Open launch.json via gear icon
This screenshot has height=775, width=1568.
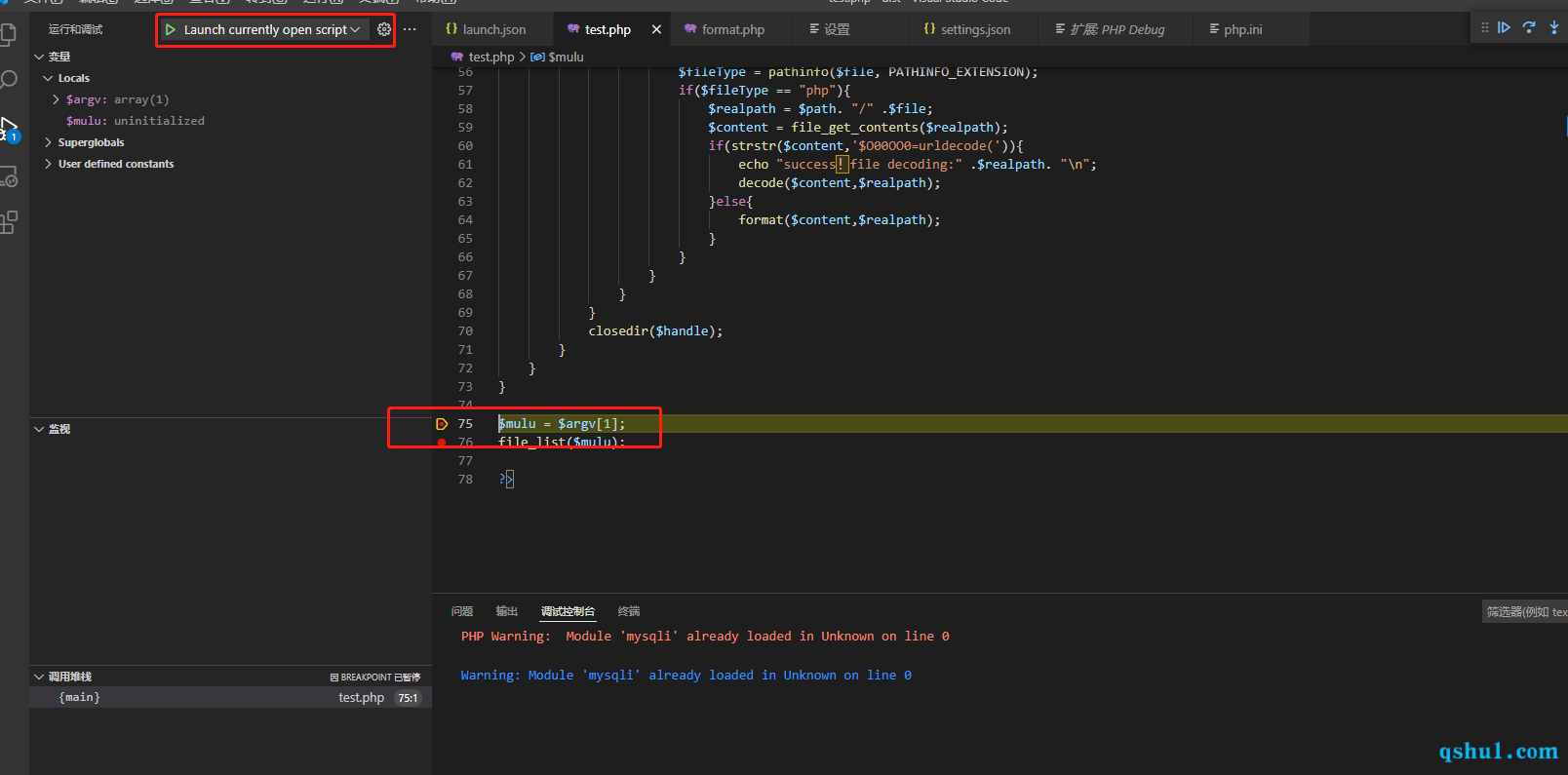pyautogui.click(x=384, y=29)
